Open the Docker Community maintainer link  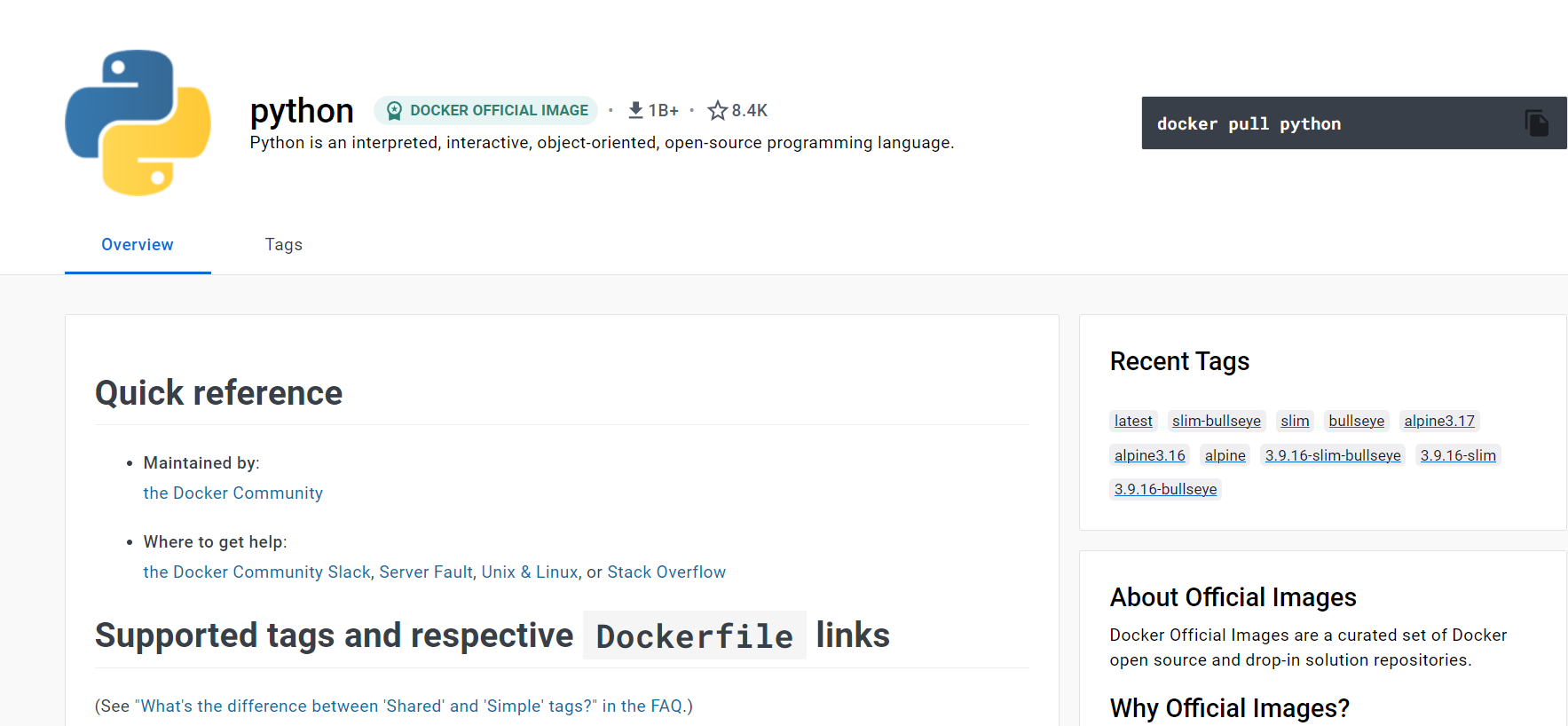click(x=233, y=493)
